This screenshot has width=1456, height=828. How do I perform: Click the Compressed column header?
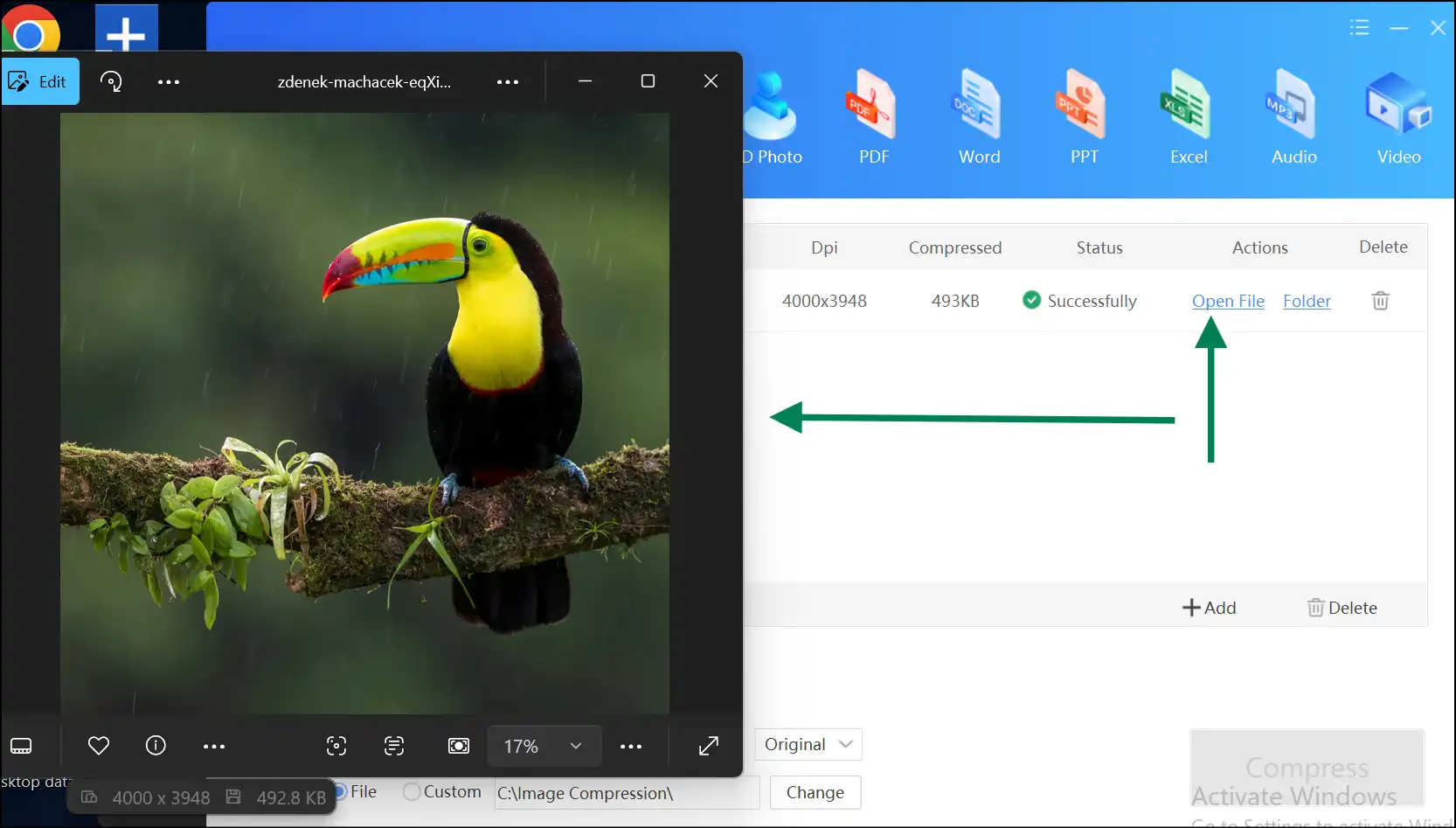[x=955, y=247]
